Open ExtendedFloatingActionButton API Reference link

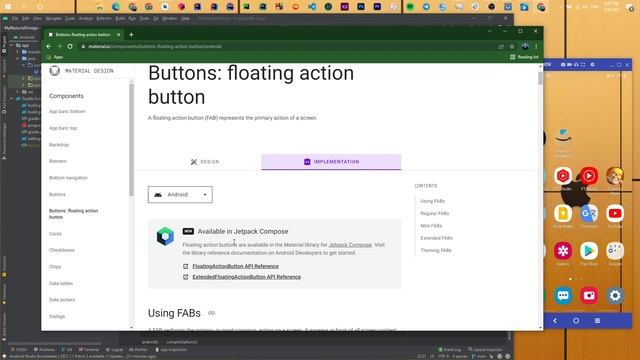pyautogui.click(x=247, y=277)
